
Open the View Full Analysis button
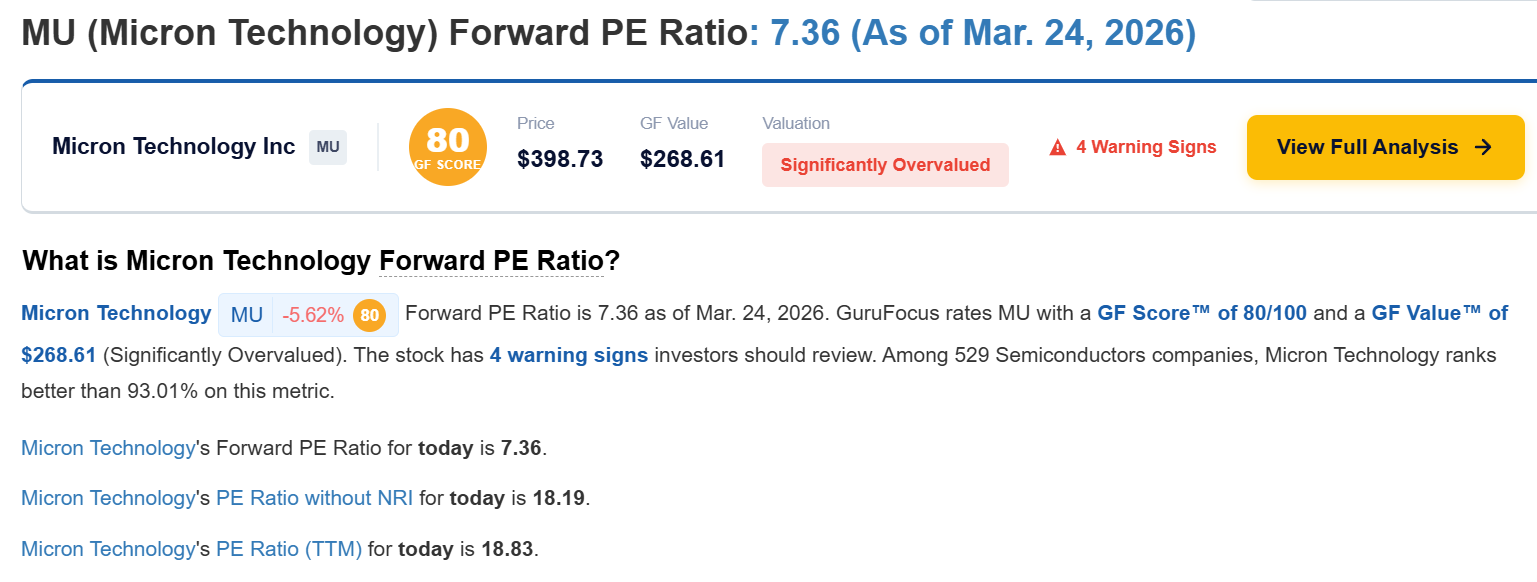coord(1384,147)
